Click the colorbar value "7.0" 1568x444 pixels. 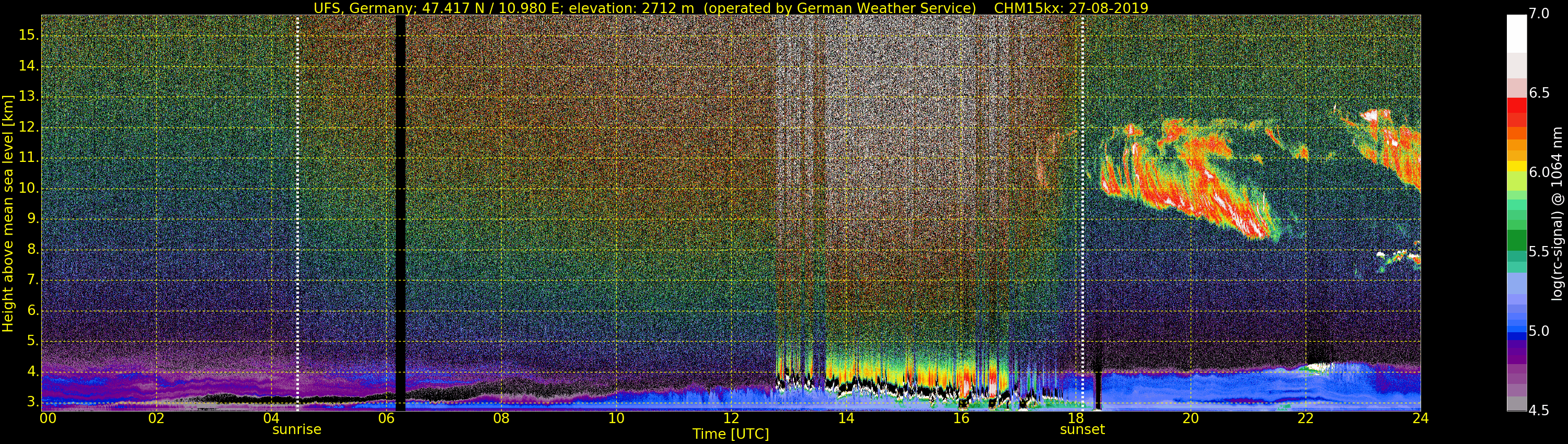1539,14
